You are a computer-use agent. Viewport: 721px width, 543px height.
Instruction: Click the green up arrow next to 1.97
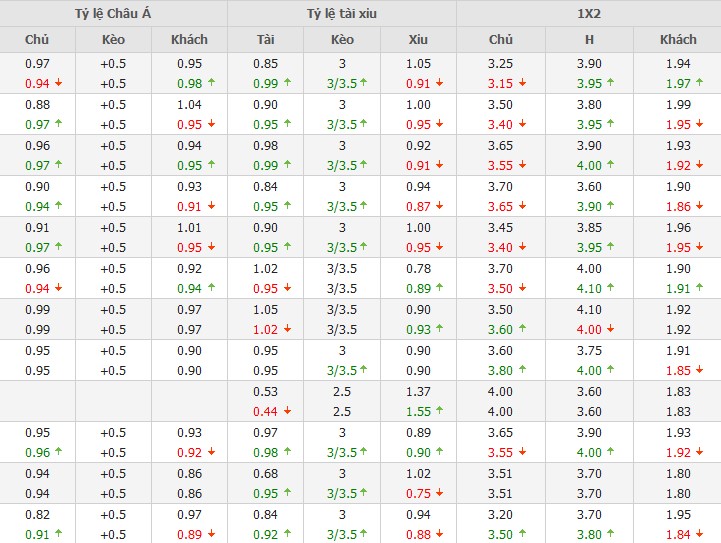698,84
